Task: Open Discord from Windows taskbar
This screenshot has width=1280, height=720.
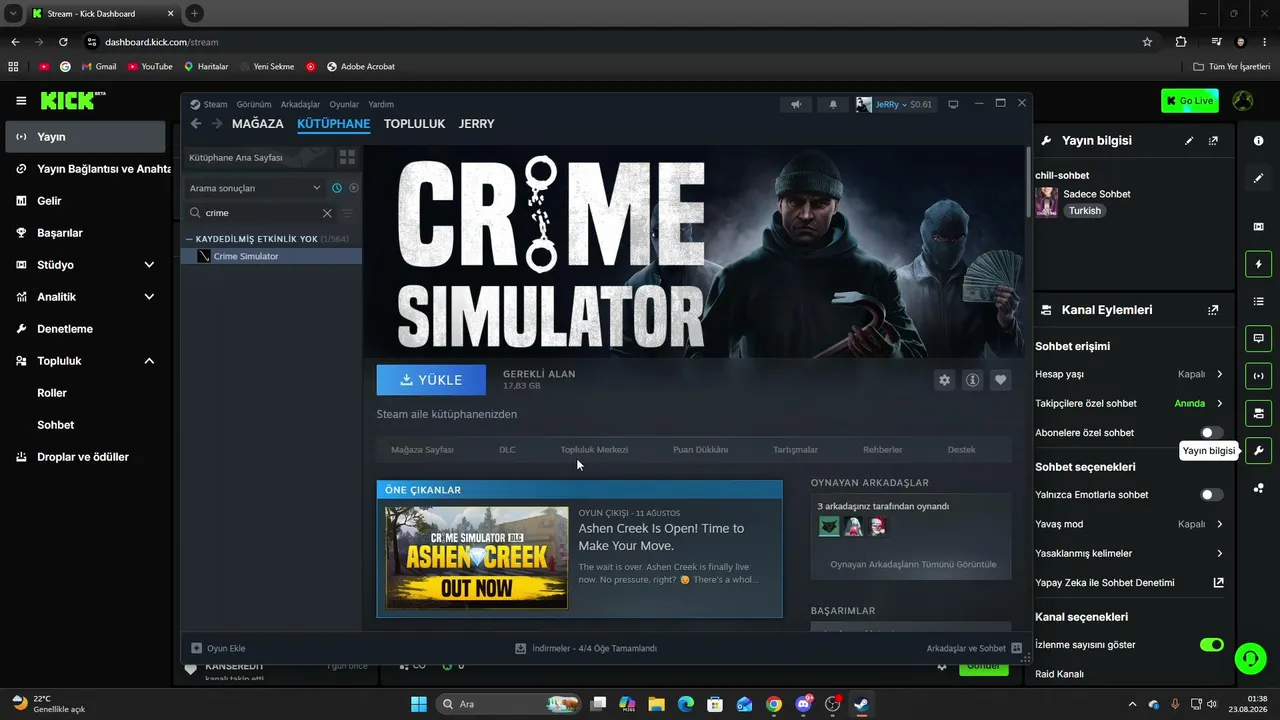Action: [803, 704]
